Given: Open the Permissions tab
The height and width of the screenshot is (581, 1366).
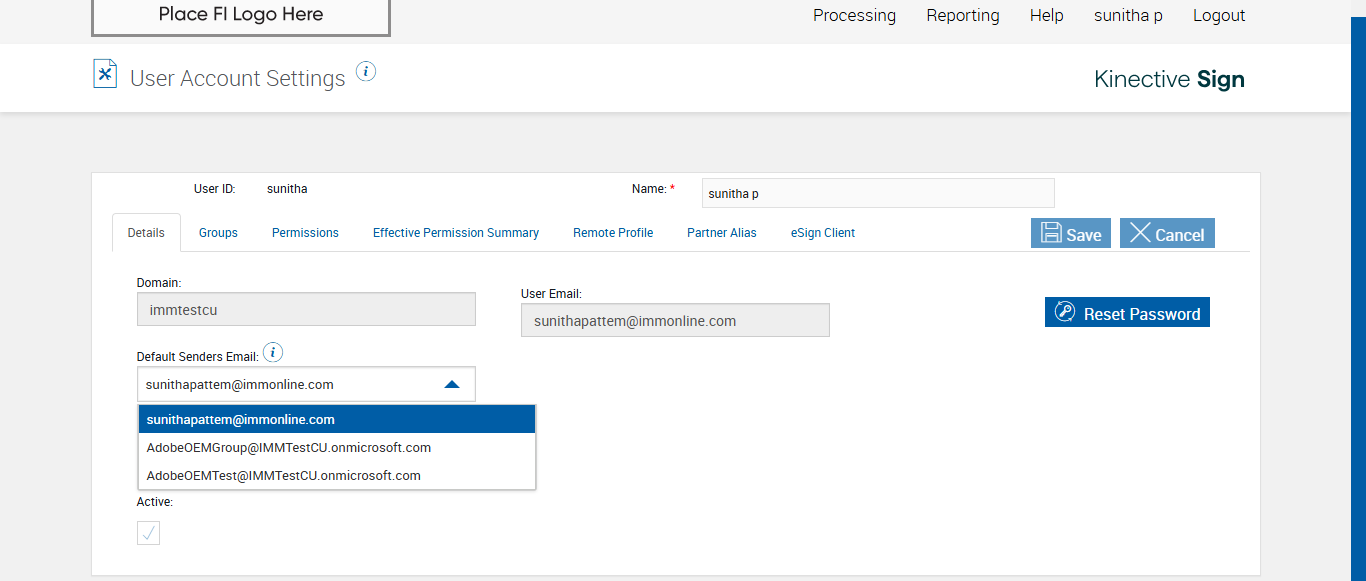Looking at the screenshot, I should coord(305,233).
